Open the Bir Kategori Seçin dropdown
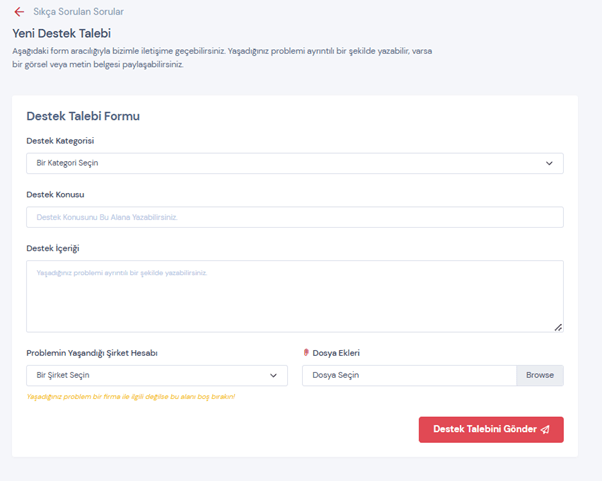This screenshot has height=481, width=602. pos(280,163)
